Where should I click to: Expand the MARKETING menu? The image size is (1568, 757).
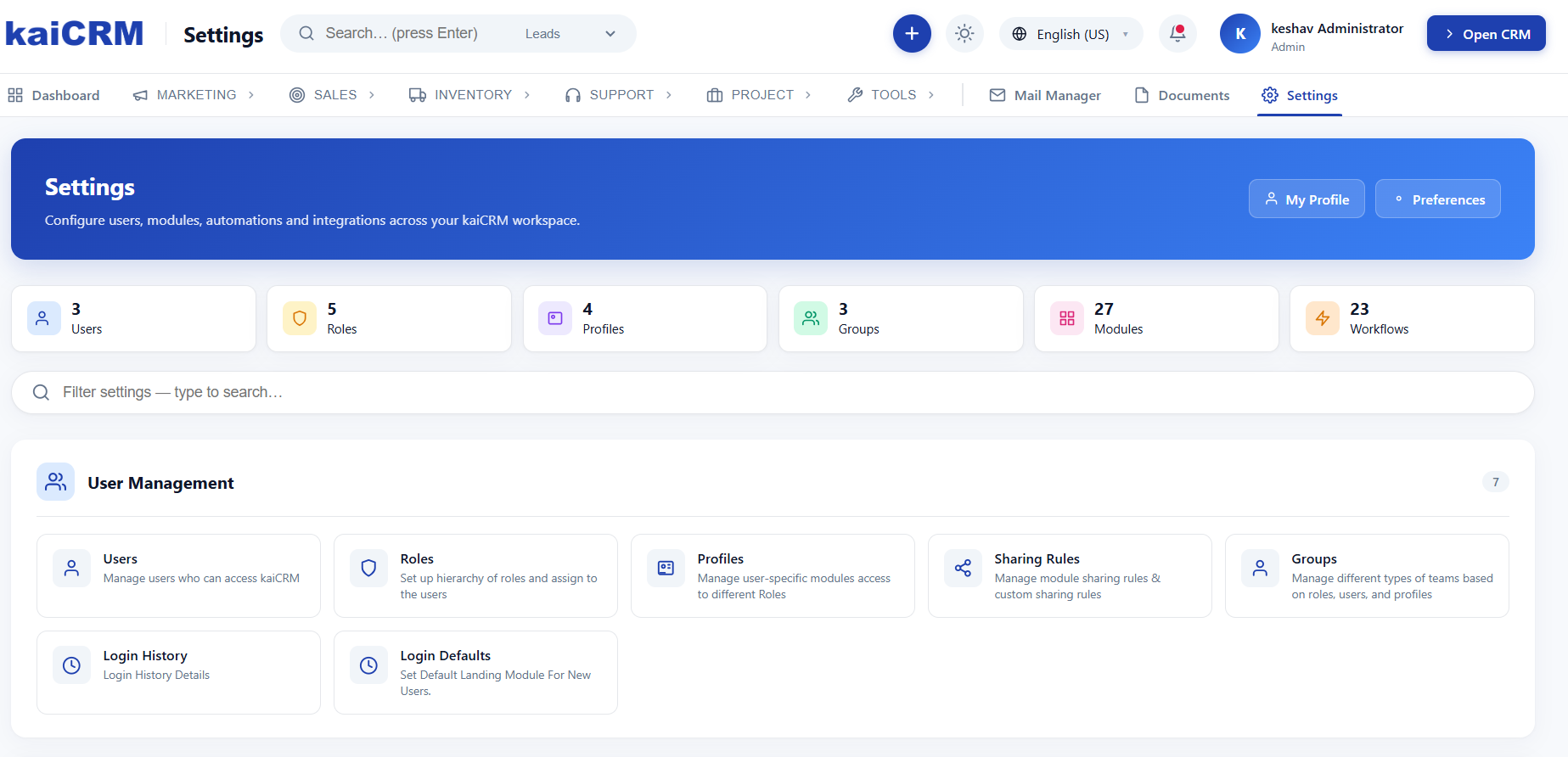(x=194, y=95)
